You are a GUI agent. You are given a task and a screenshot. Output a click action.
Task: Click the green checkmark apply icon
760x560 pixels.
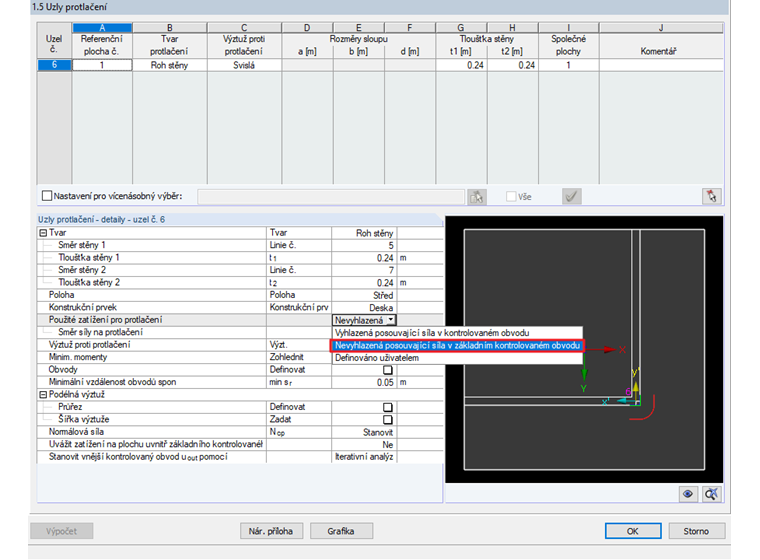(571, 196)
